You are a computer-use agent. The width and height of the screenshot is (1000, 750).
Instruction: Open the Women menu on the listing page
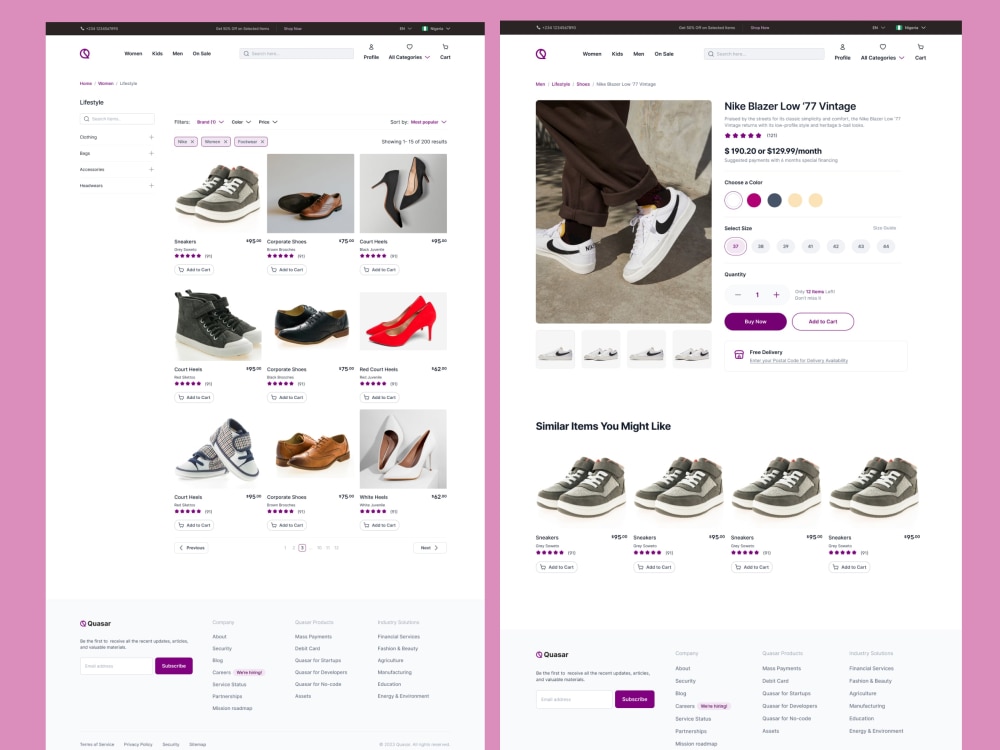pos(133,54)
